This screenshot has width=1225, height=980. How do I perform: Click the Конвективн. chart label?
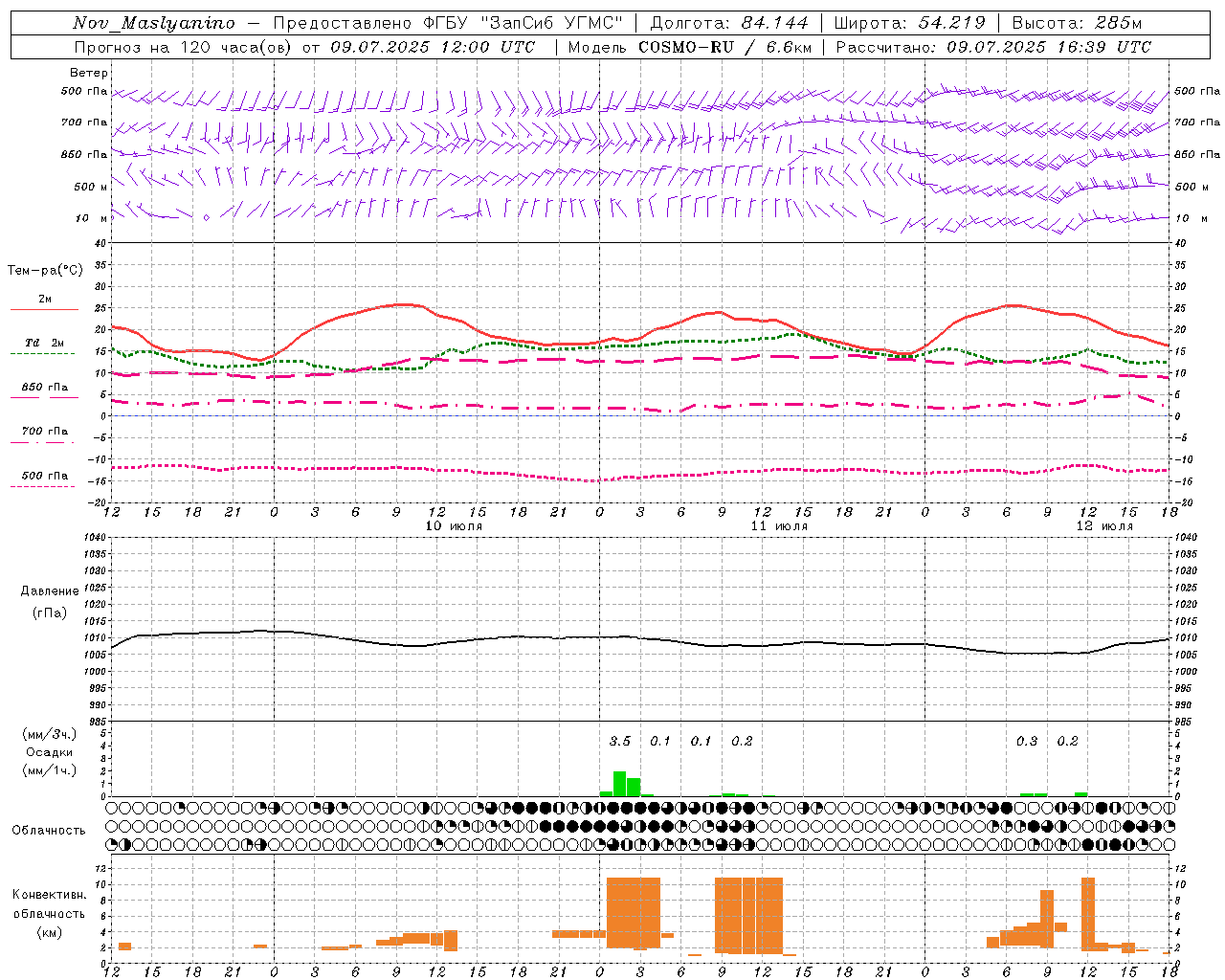(x=50, y=895)
